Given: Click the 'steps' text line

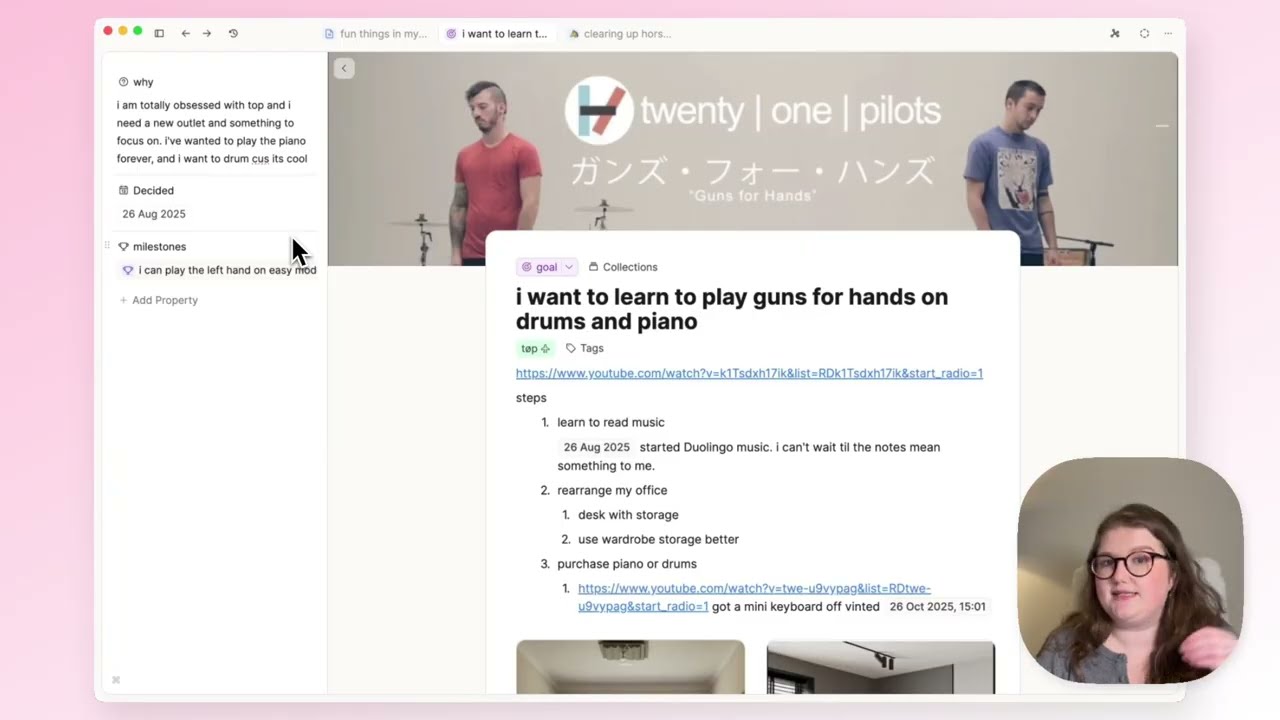Looking at the screenshot, I should click(531, 398).
